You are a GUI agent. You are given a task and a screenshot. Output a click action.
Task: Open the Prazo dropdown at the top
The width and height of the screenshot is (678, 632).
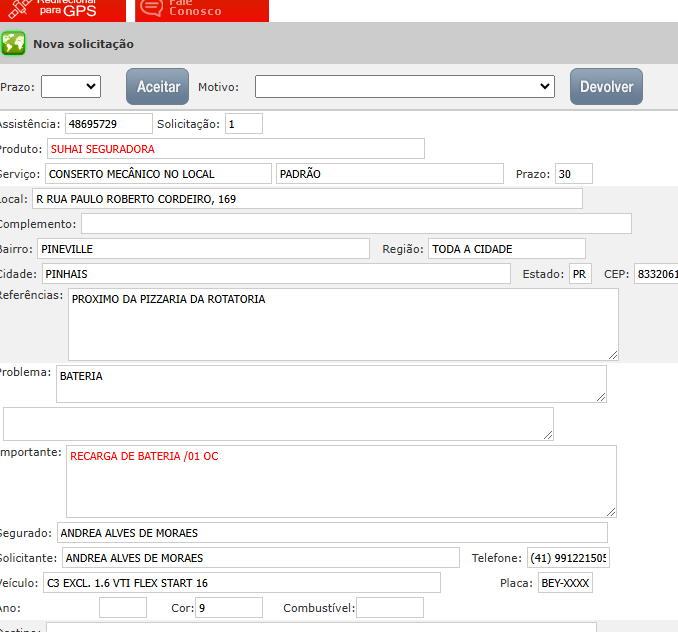(x=70, y=87)
